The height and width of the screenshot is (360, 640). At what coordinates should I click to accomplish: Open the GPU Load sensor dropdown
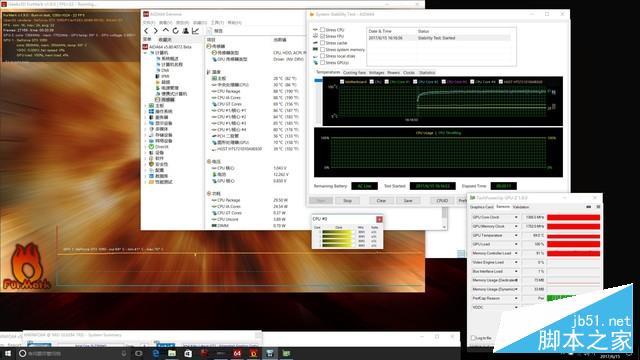point(516,244)
